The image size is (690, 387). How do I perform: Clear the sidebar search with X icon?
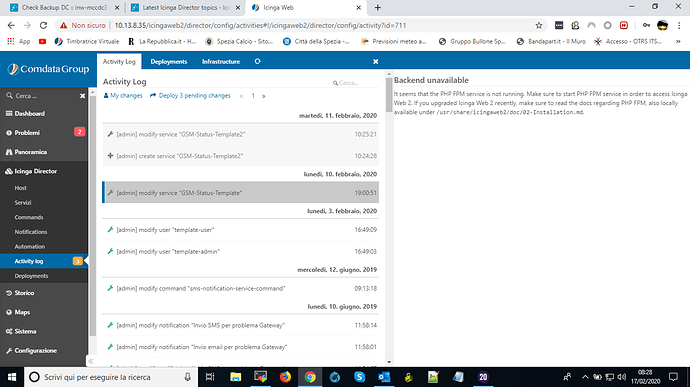click(82, 96)
